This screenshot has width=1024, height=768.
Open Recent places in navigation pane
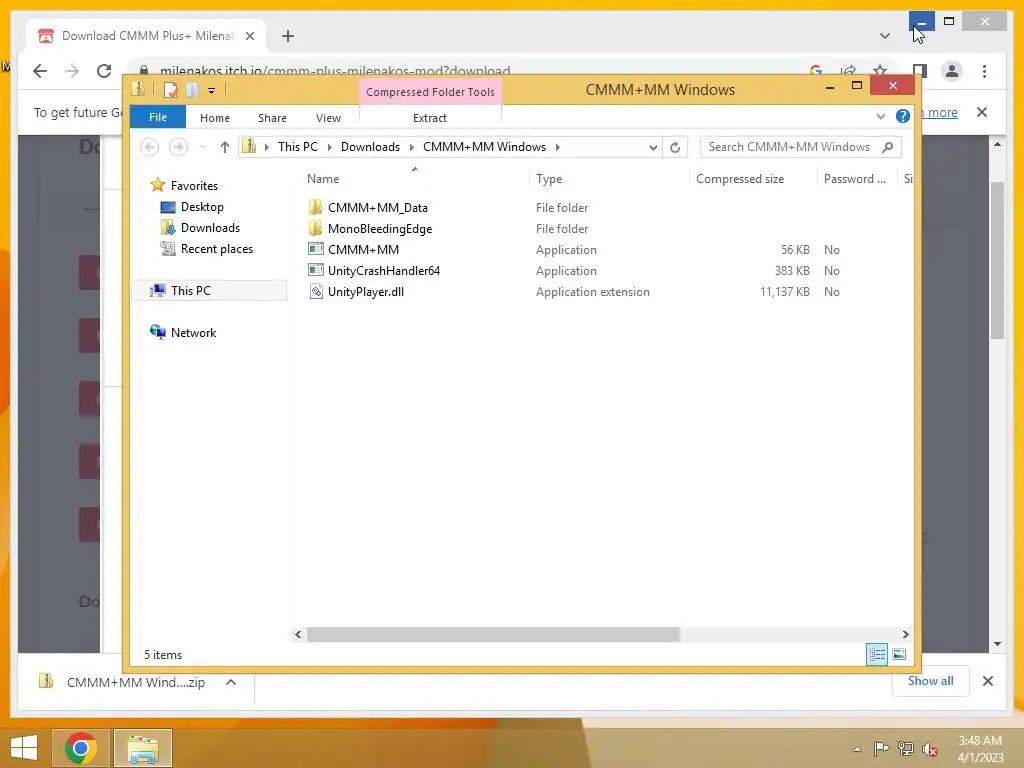216,249
